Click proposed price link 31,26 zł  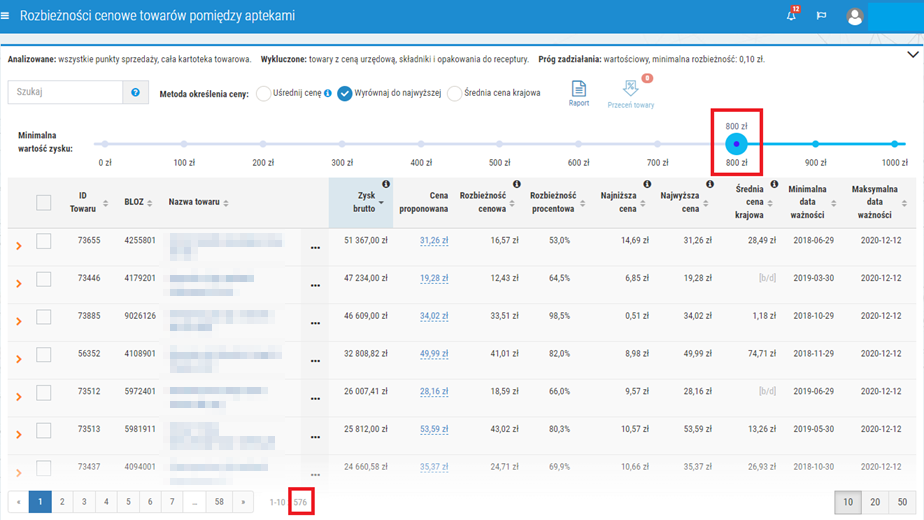(x=435, y=241)
